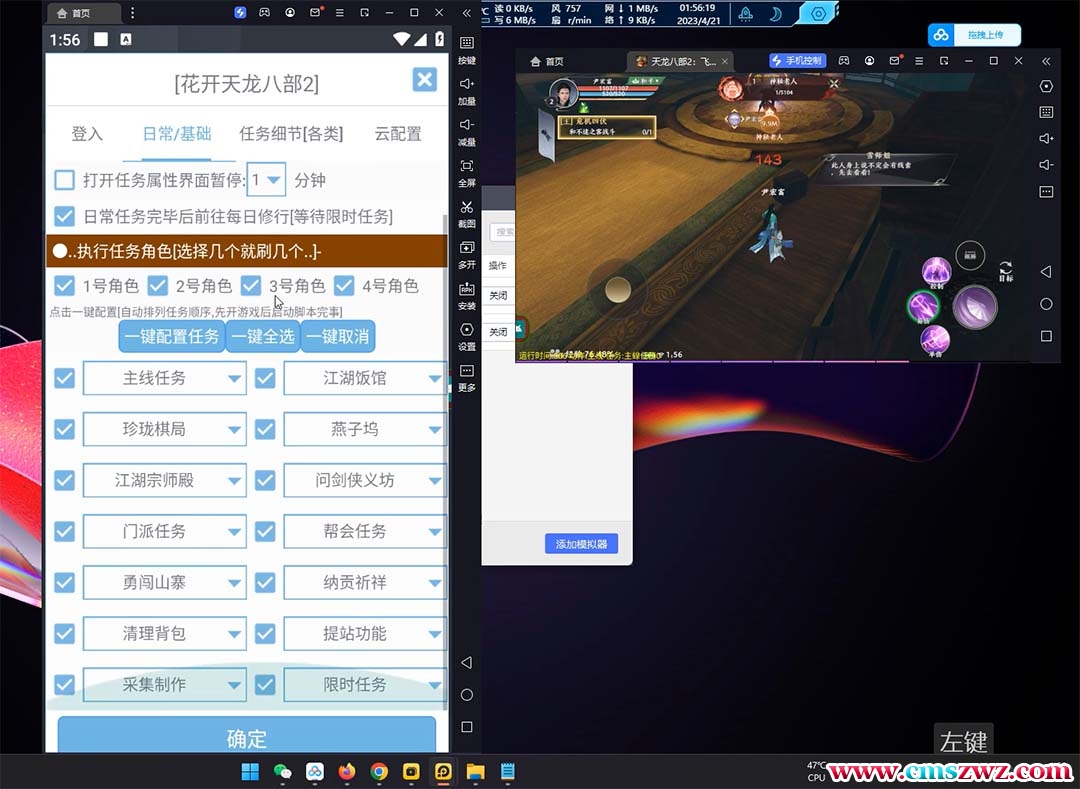This screenshot has height=789, width=1080.
Task: Click the 一键配置任务 button
Action: pyautogui.click(x=172, y=336)
